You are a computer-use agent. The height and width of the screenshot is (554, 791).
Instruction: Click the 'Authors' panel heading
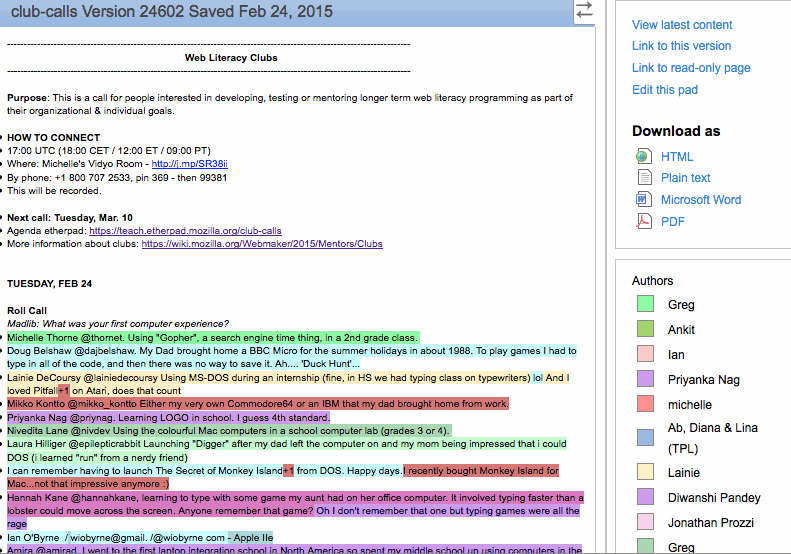(652, 281)
